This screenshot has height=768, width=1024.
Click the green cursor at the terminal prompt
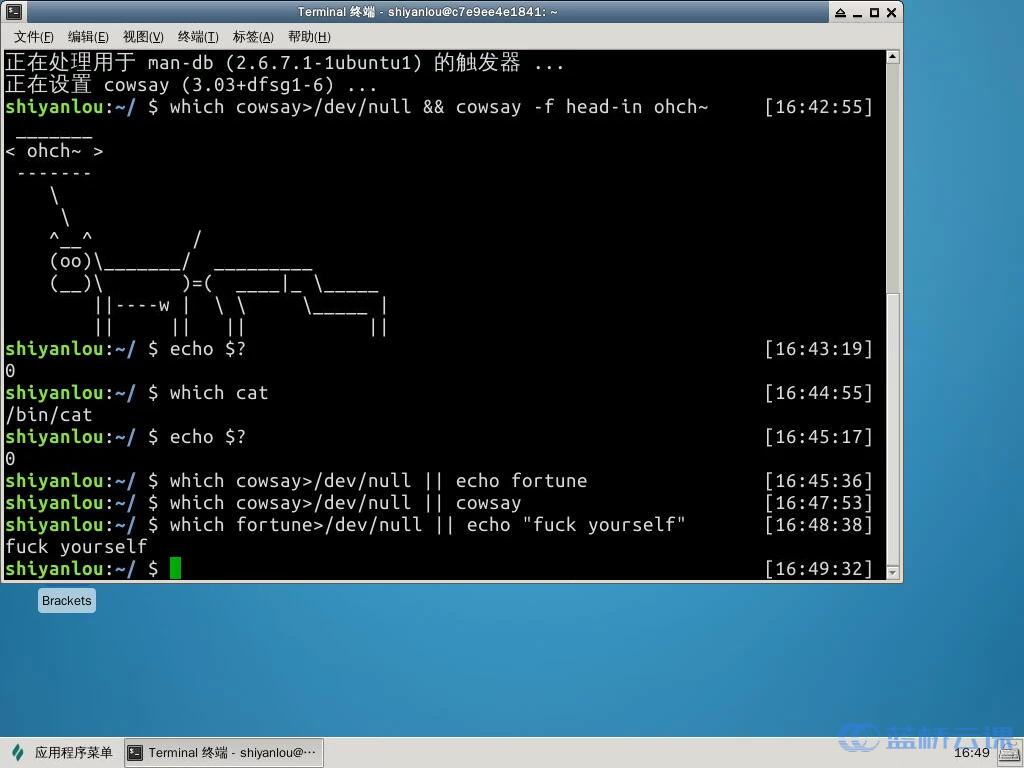(176, 569)
